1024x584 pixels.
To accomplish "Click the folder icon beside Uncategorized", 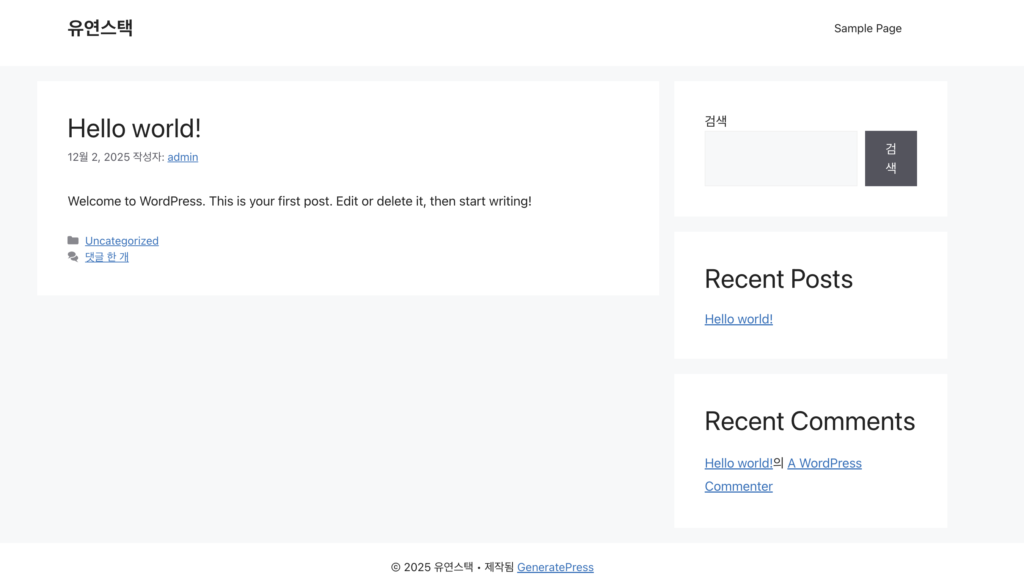I will tap(73, 240).
